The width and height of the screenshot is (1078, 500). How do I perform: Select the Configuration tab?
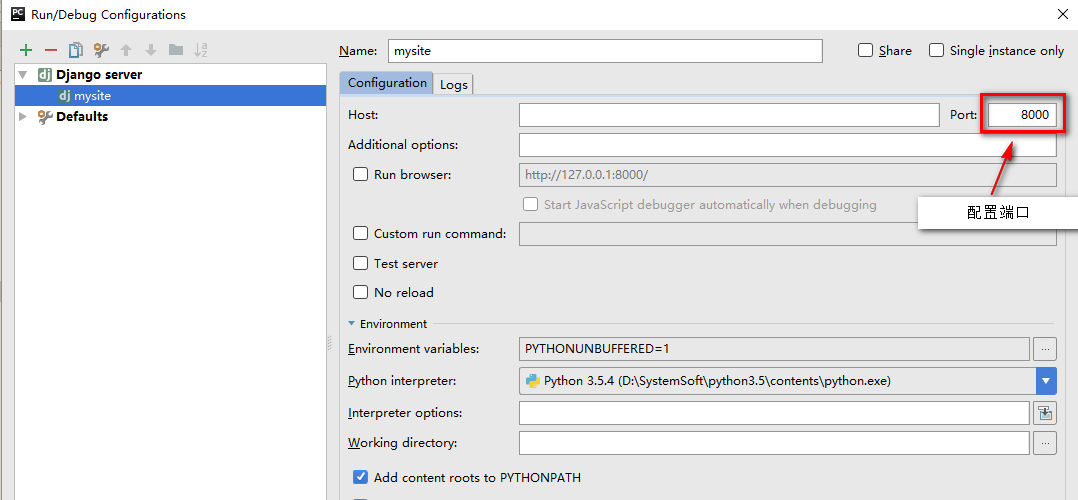[387, 83]
